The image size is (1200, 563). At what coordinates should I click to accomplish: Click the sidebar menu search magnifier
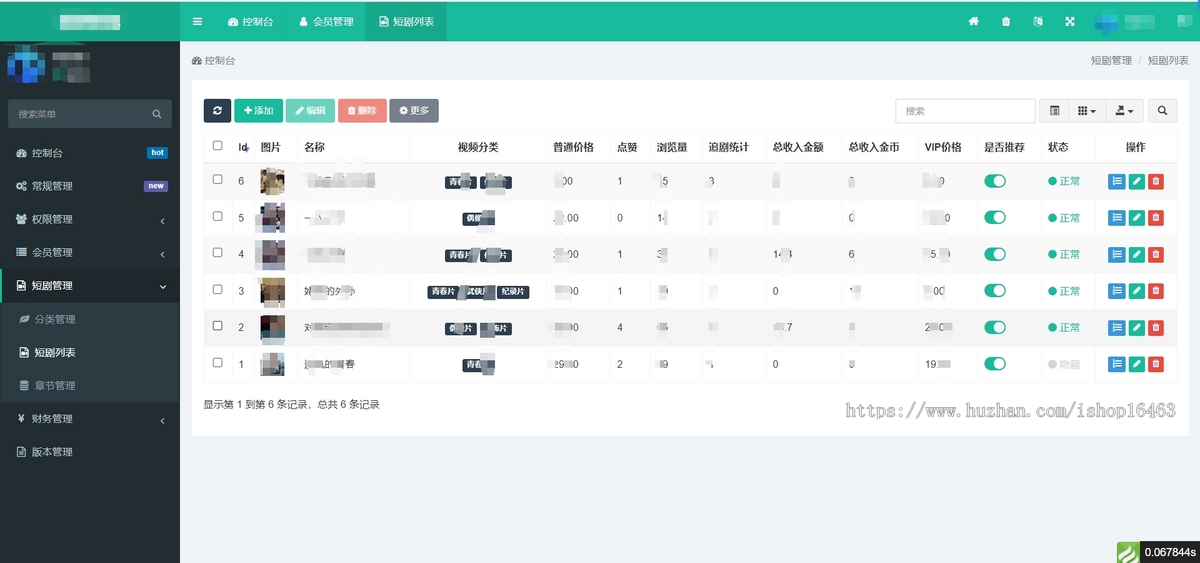[x=157, y=114]
